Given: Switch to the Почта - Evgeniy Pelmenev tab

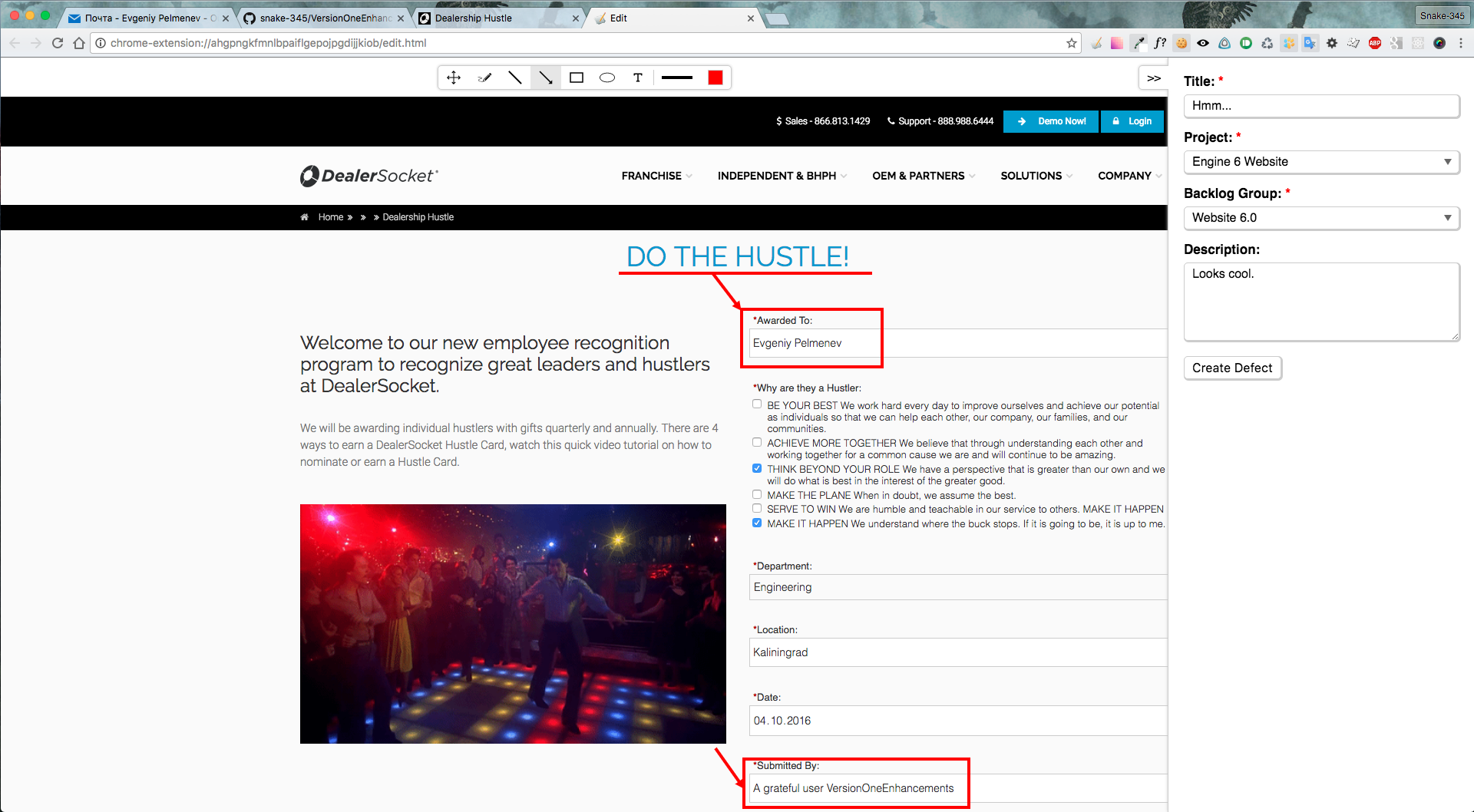Looking at the screenshot, I should coord(148,18).
